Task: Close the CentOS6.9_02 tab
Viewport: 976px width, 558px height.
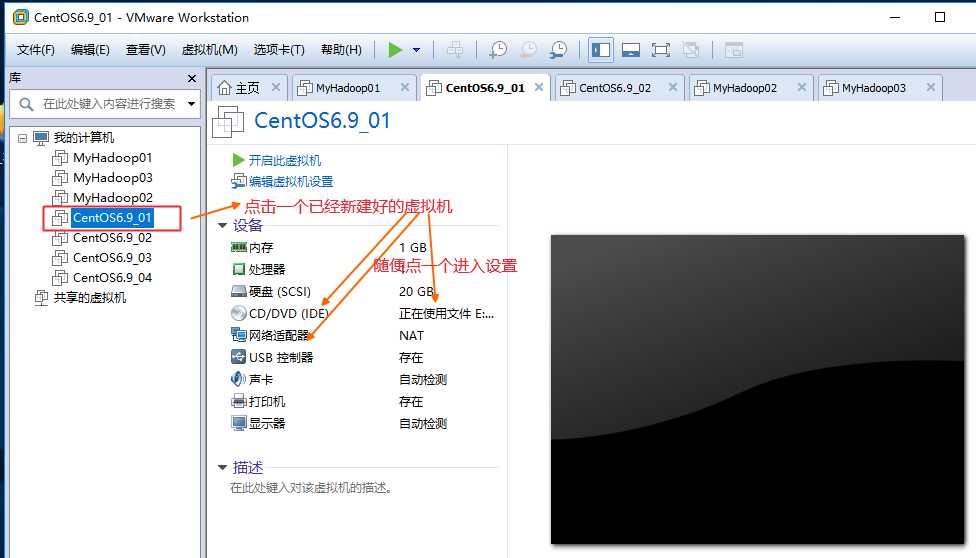Action: [673, 87]
